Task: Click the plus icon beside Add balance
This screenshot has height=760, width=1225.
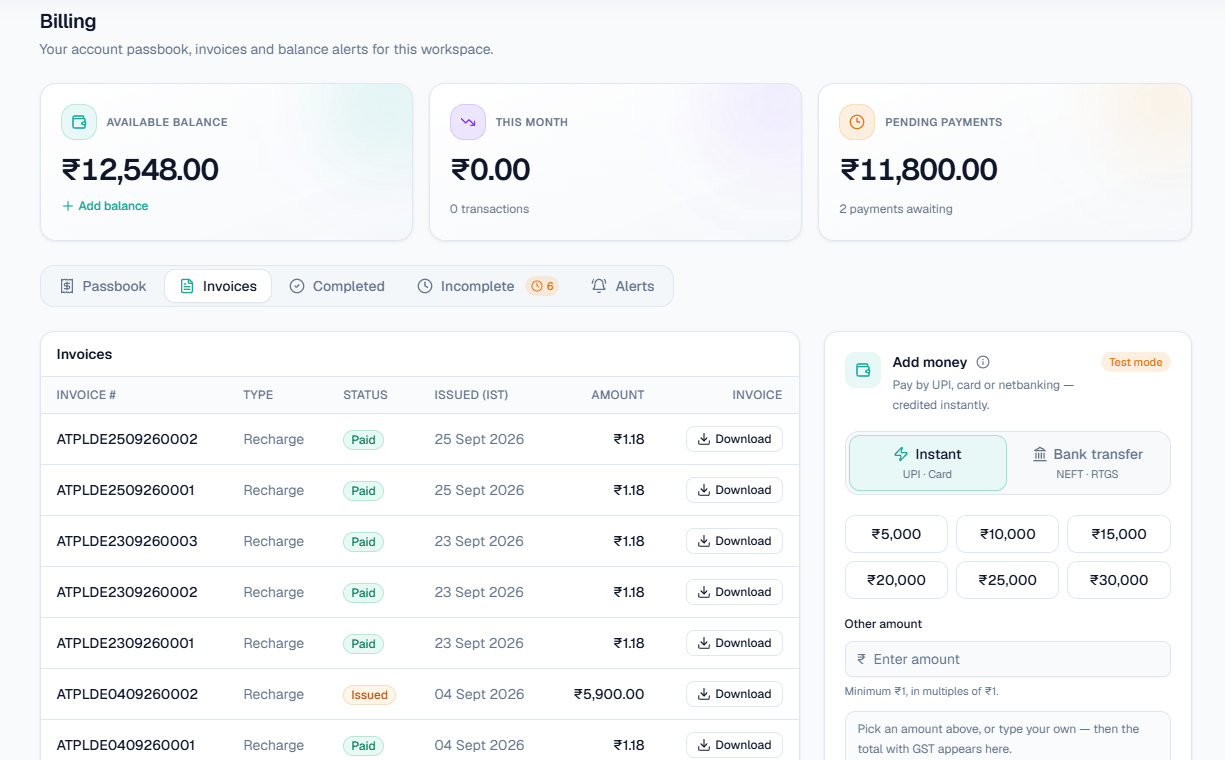Action: (68, 206)
